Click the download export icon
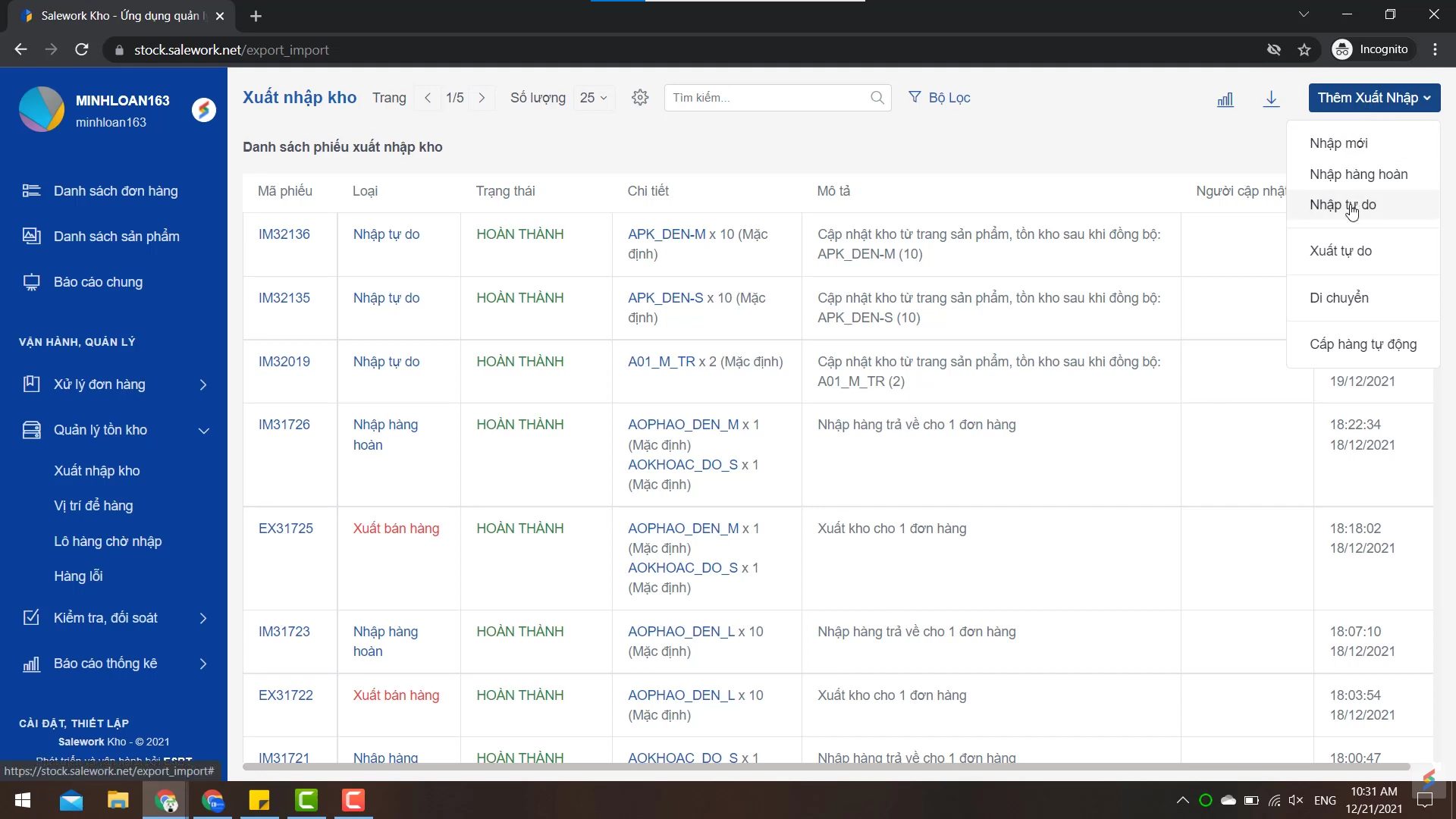The image size is (1456, 819). pos(1271,99)
